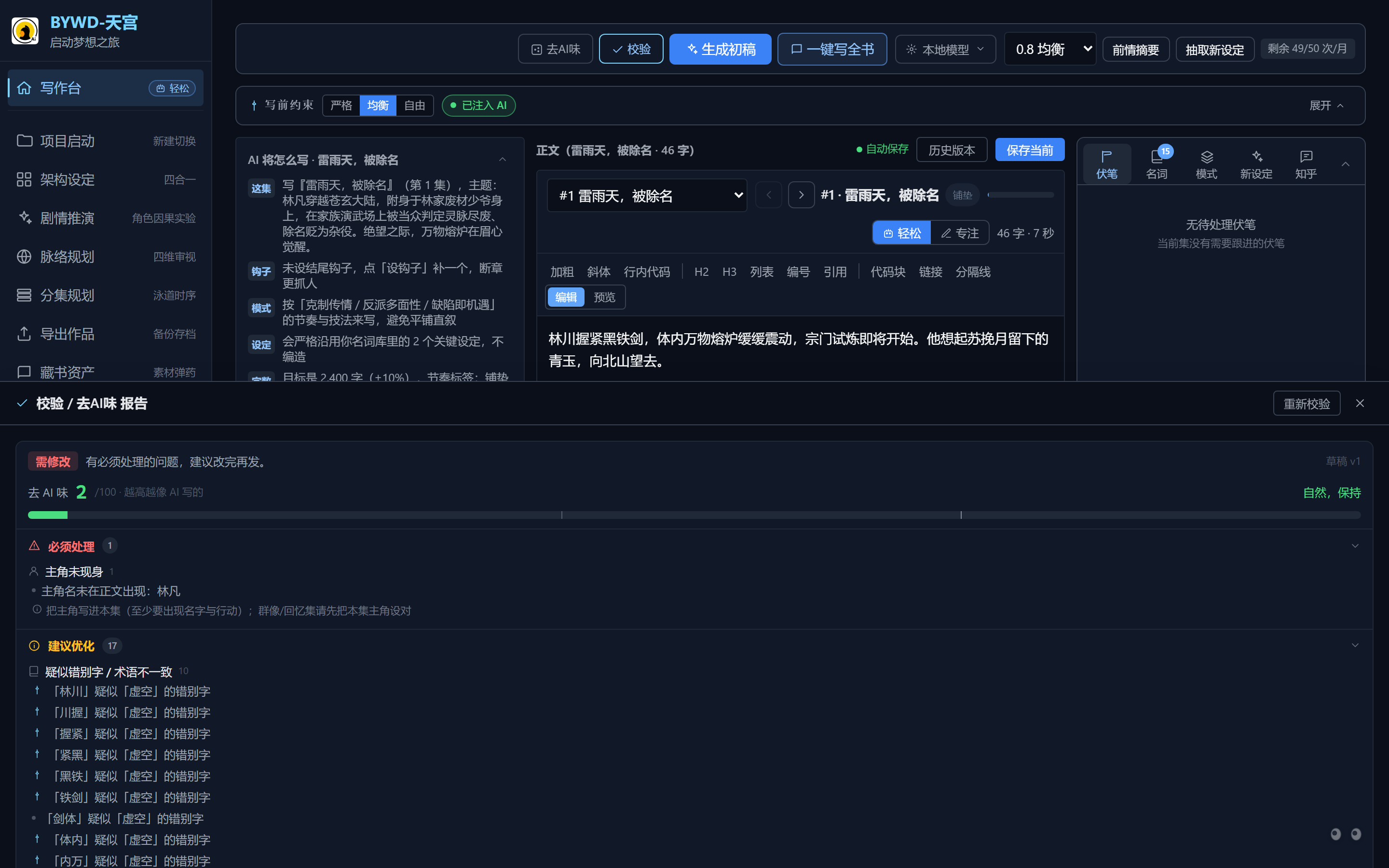
Task: Click the 去AI味 button
Action: [555, 49]
